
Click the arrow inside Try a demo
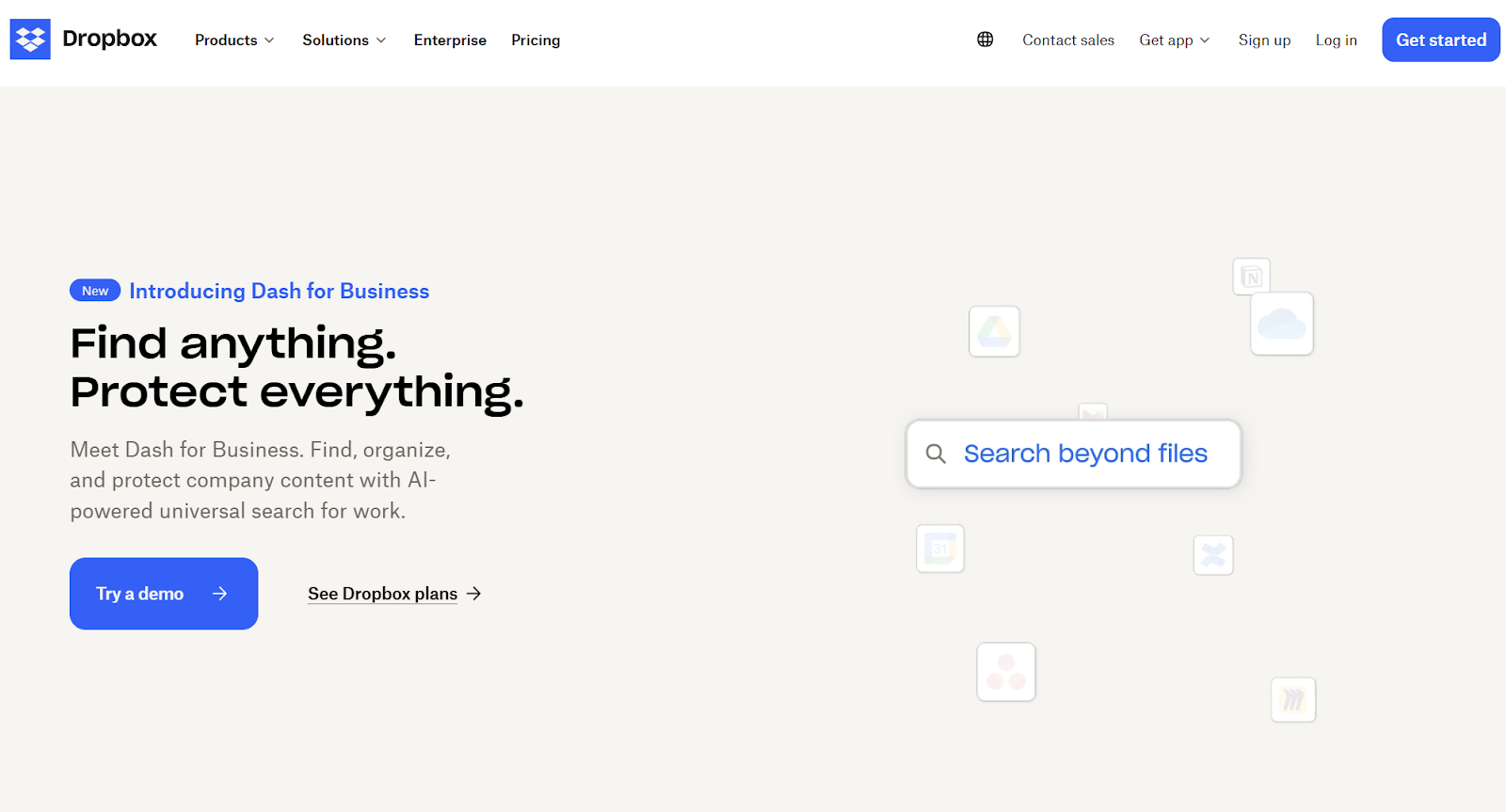pyautogui.click(x=220, y=594)
